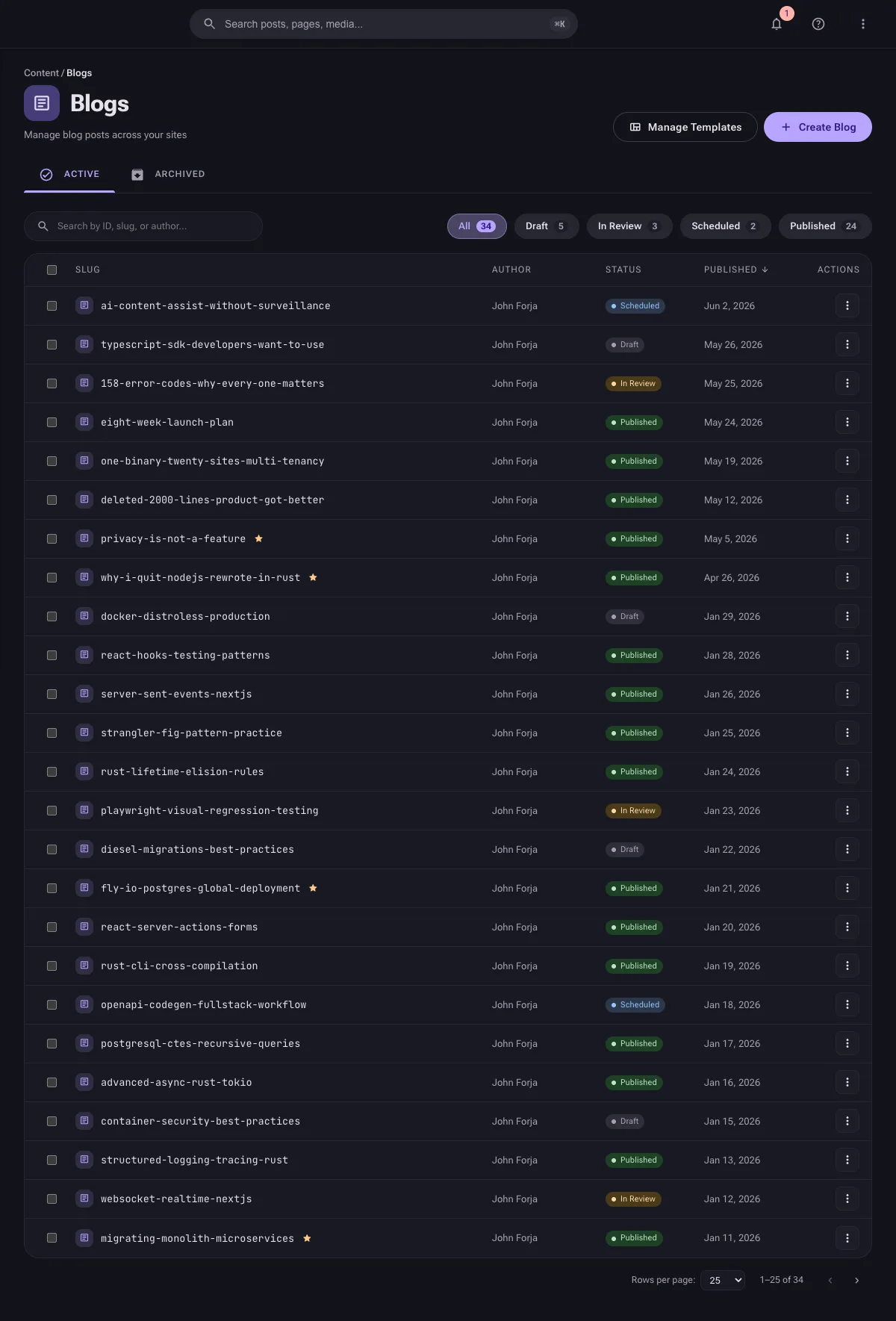Sort by the Published column header
The height and width of the screenshot is (1321, 896).
coord(735,270)
